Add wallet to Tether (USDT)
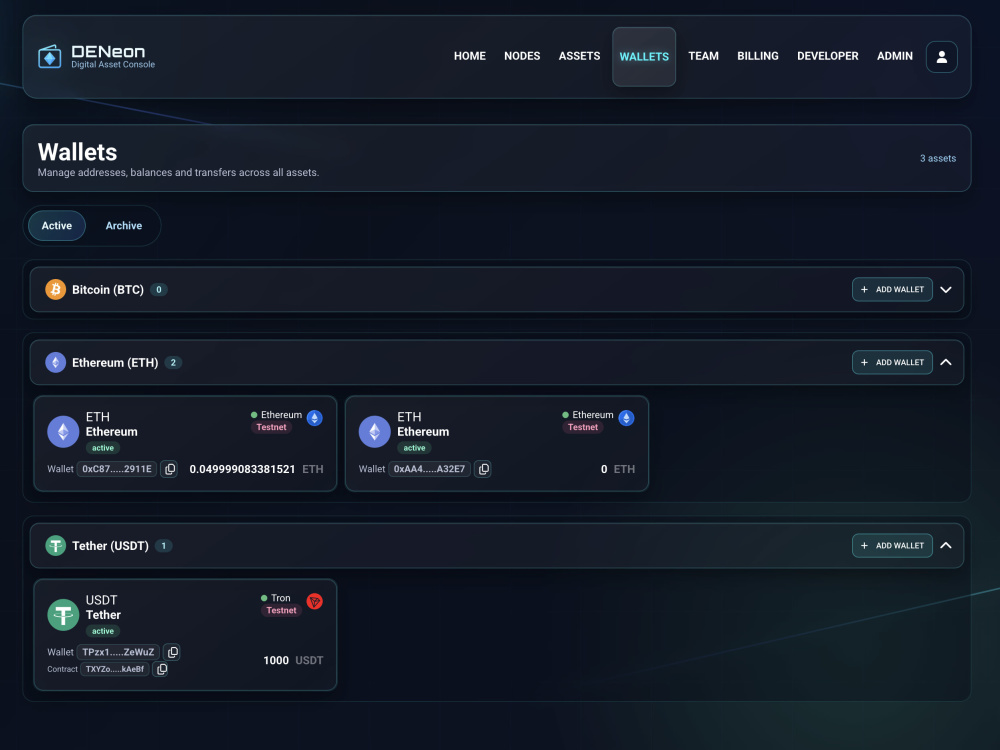 click(x=892, y=546)
